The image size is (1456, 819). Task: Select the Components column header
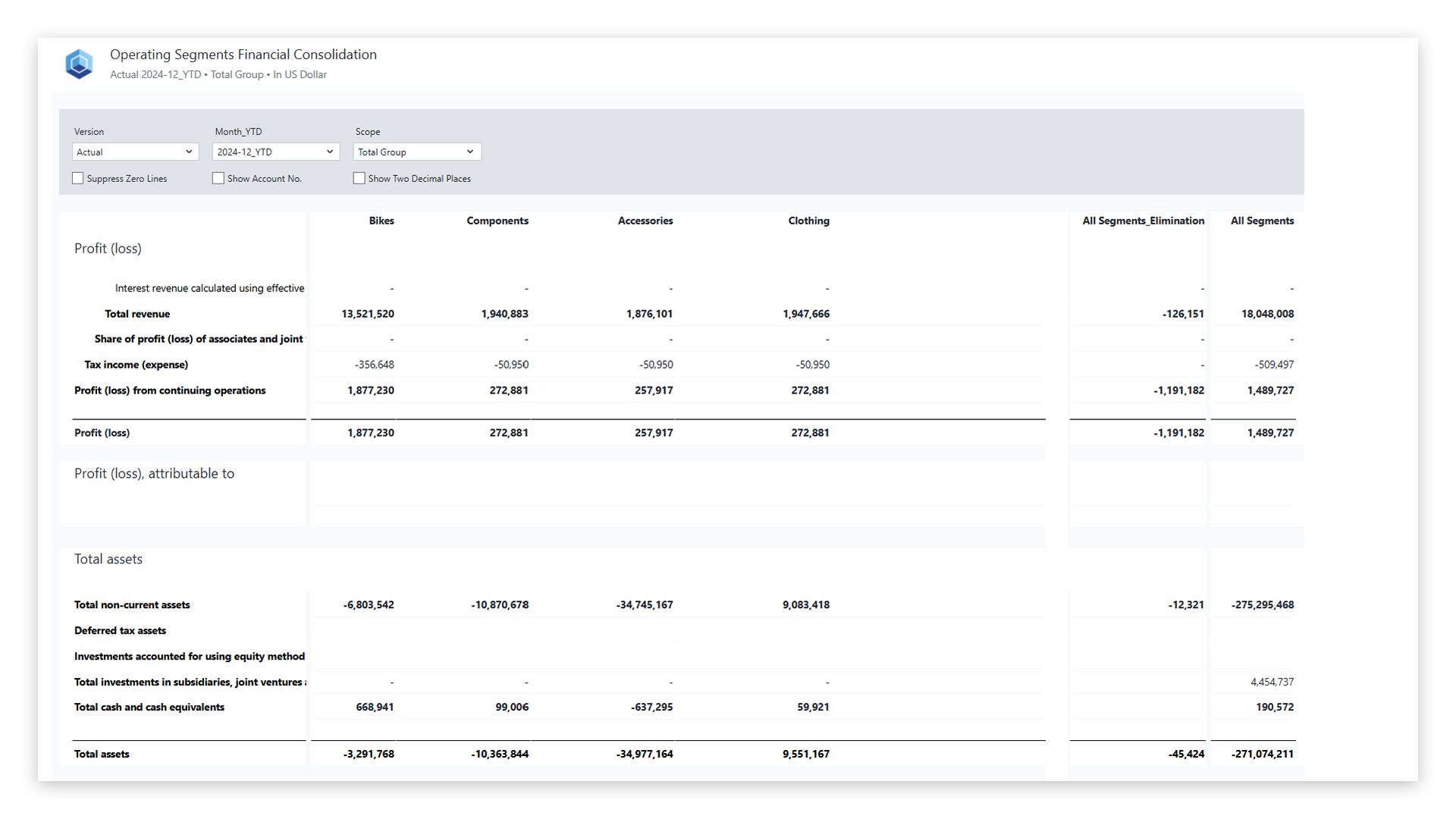point(497,221)
